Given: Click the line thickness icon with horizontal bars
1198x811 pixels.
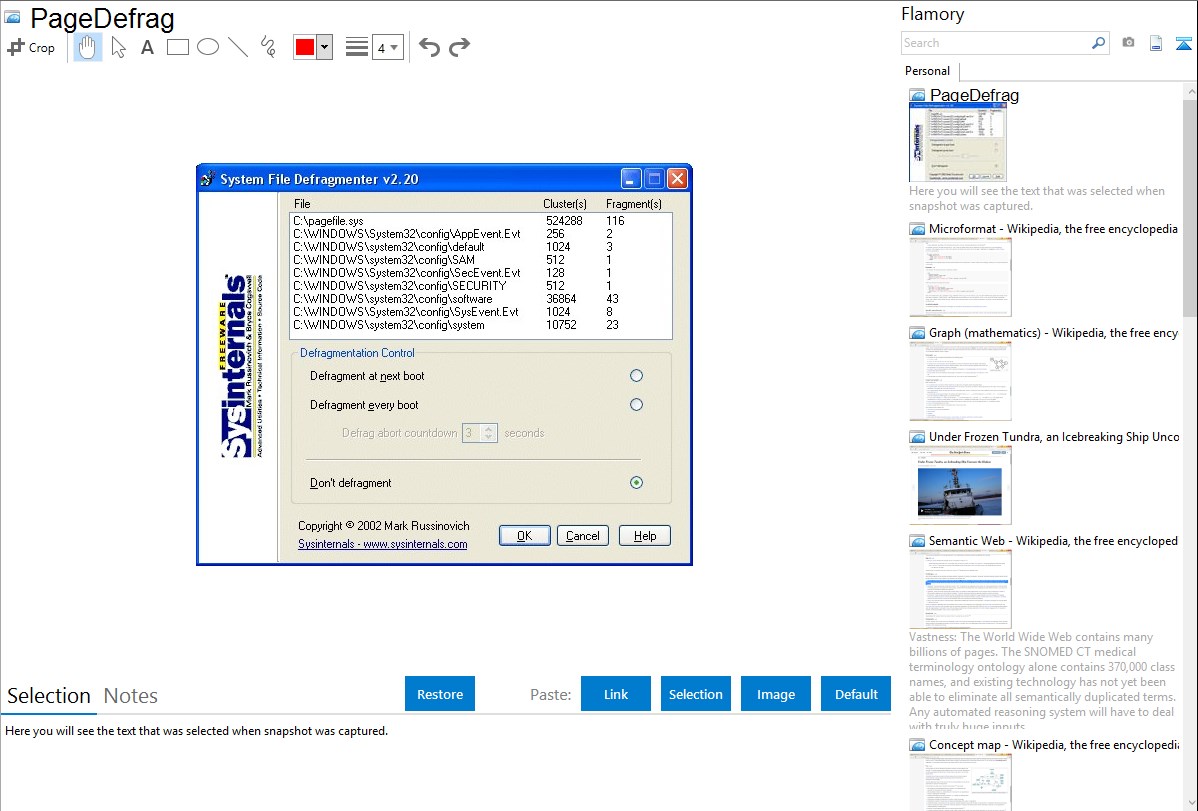Looking at the screenshot, I should 356,47.
